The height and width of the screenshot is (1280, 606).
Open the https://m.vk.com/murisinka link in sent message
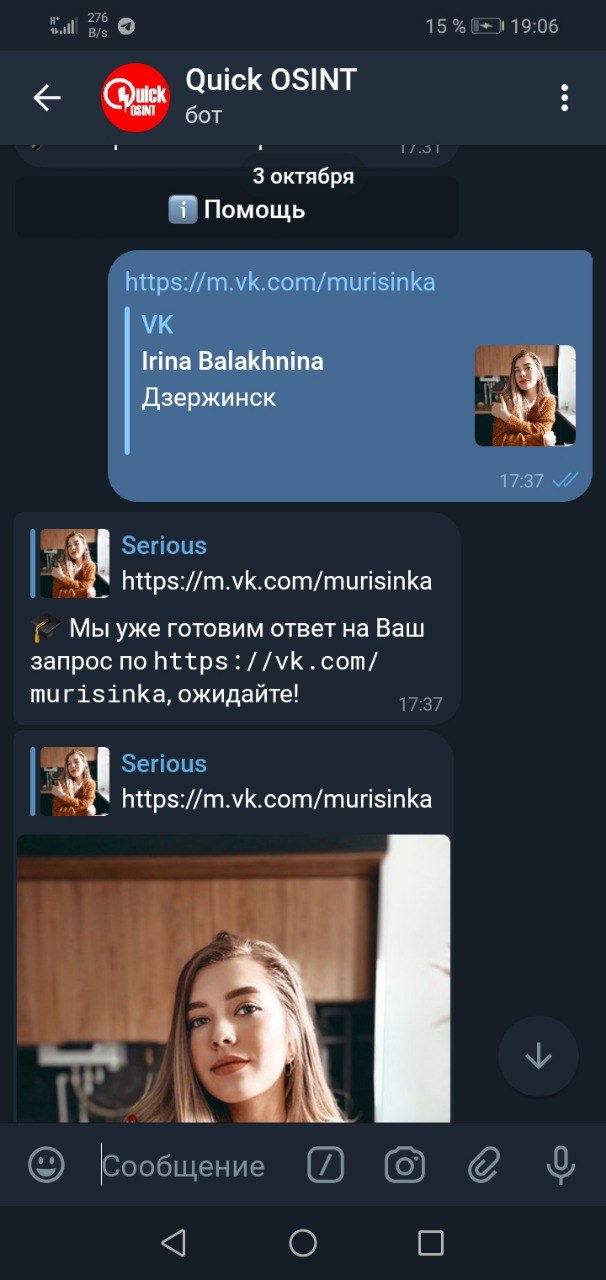[280, 282]
